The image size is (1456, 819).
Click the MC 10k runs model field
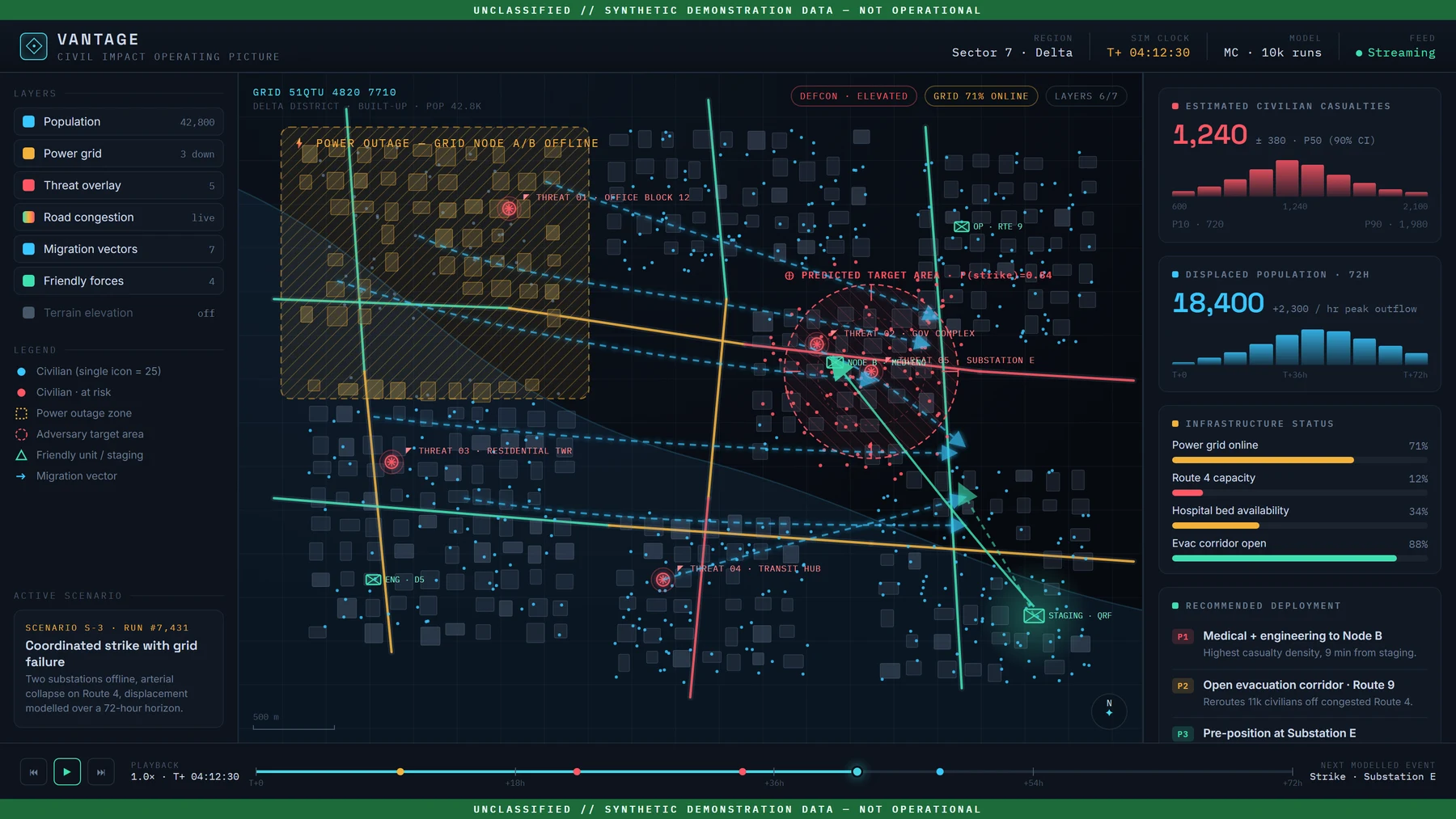[x=1272, y=46]
